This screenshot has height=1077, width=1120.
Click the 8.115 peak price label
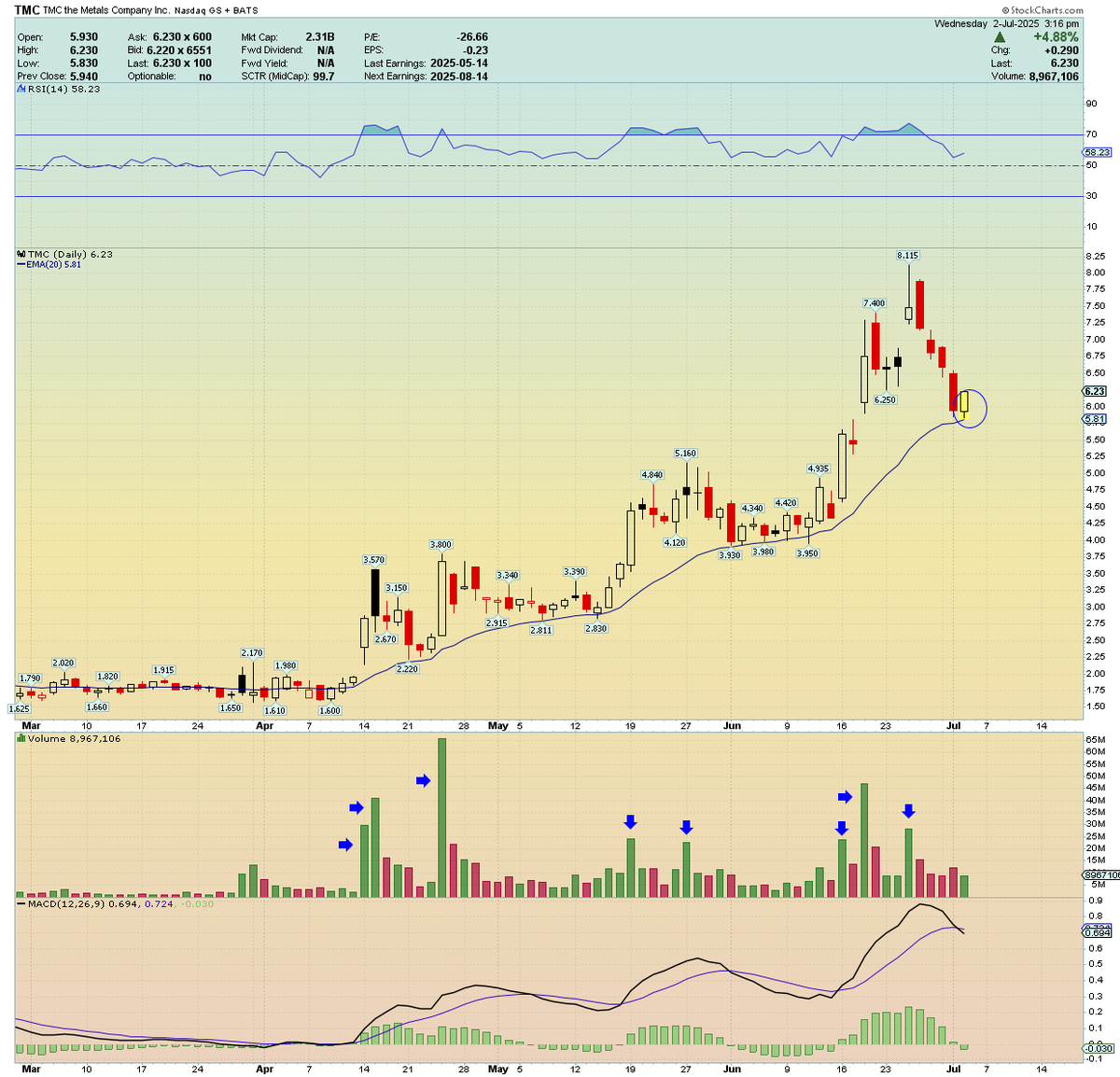pyautogui.click(x=907, y=256)
